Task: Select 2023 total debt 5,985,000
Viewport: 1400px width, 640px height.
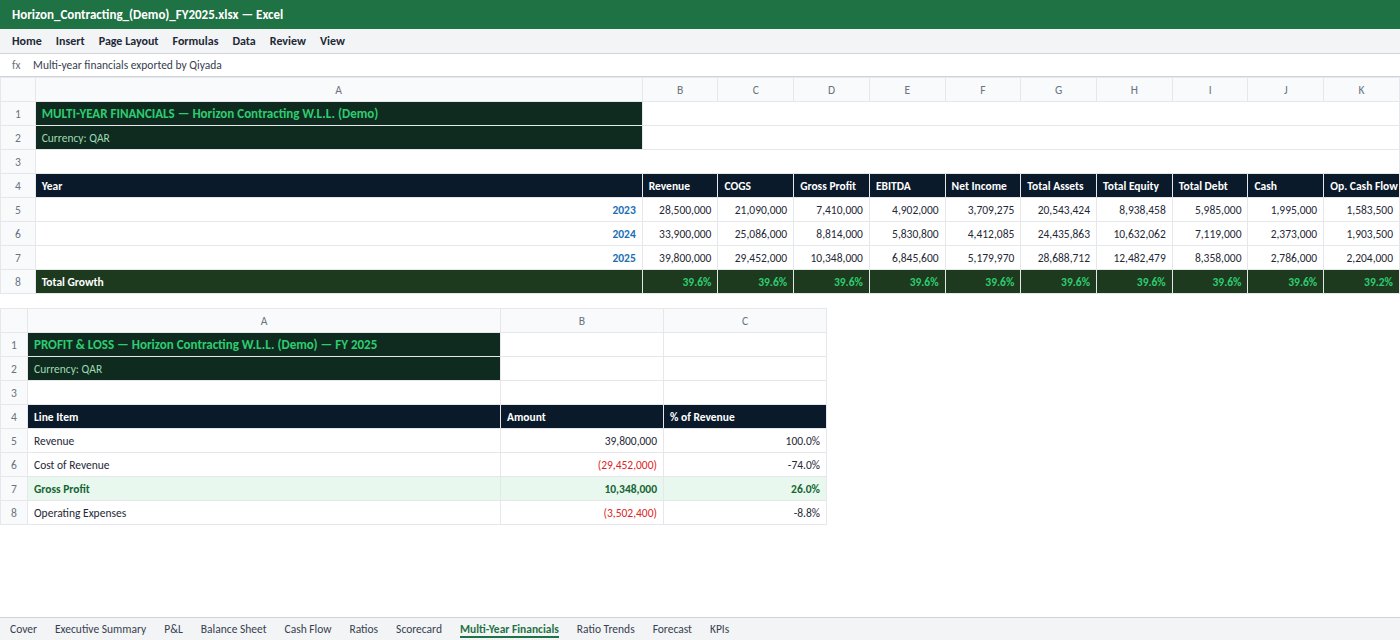Action: (1210, 210)
